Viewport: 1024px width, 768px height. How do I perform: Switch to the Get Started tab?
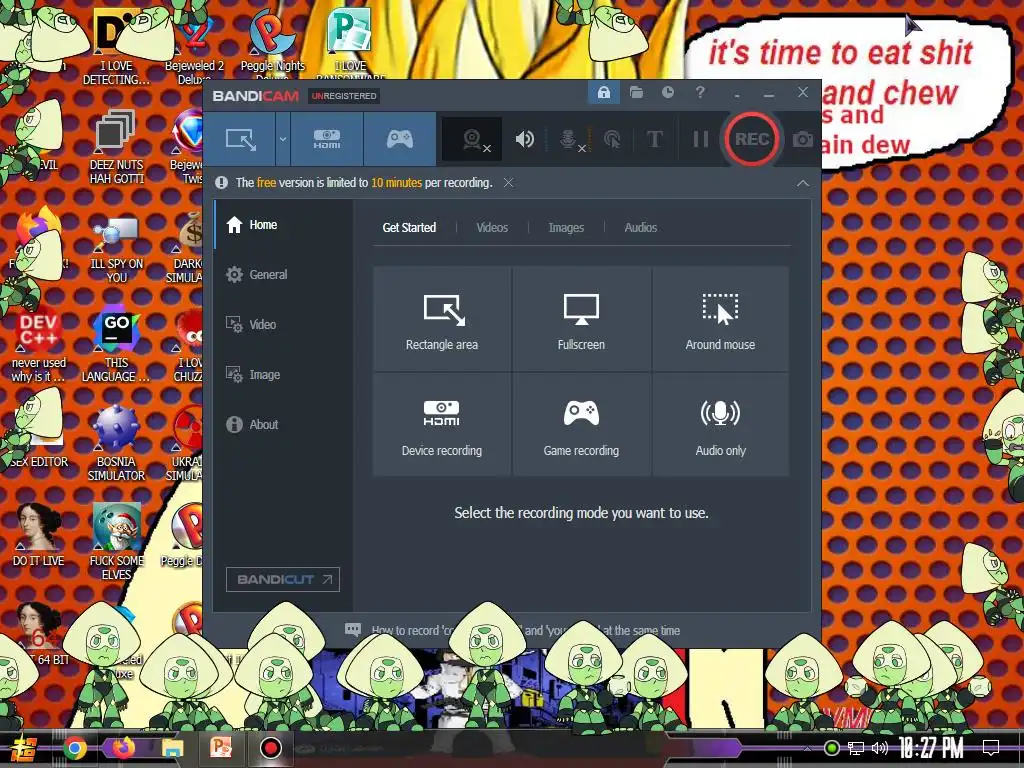tap(409, 227)
